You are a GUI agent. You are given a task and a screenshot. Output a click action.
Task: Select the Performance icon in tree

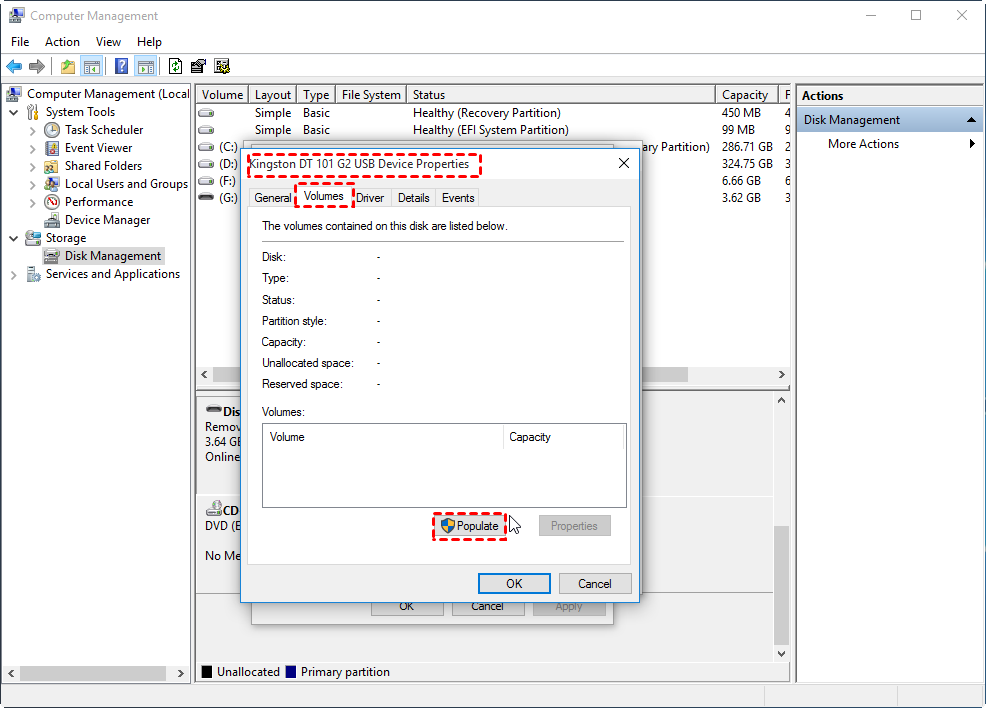(52, 202)
